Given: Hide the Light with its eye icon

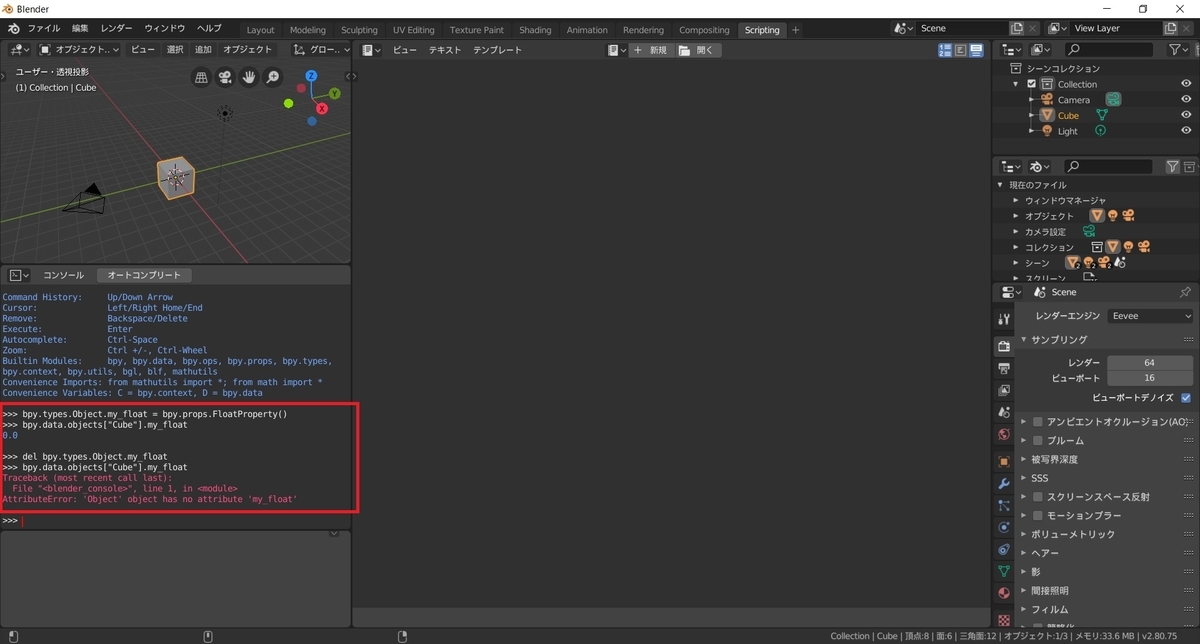Looking at the screenshot, I should pos(1186,131).
